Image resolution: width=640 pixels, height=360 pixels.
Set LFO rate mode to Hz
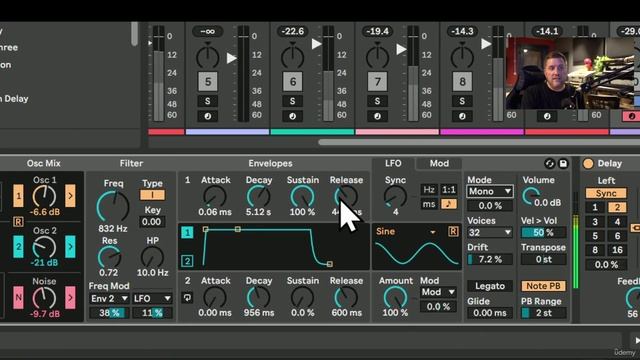coord(429,190)
